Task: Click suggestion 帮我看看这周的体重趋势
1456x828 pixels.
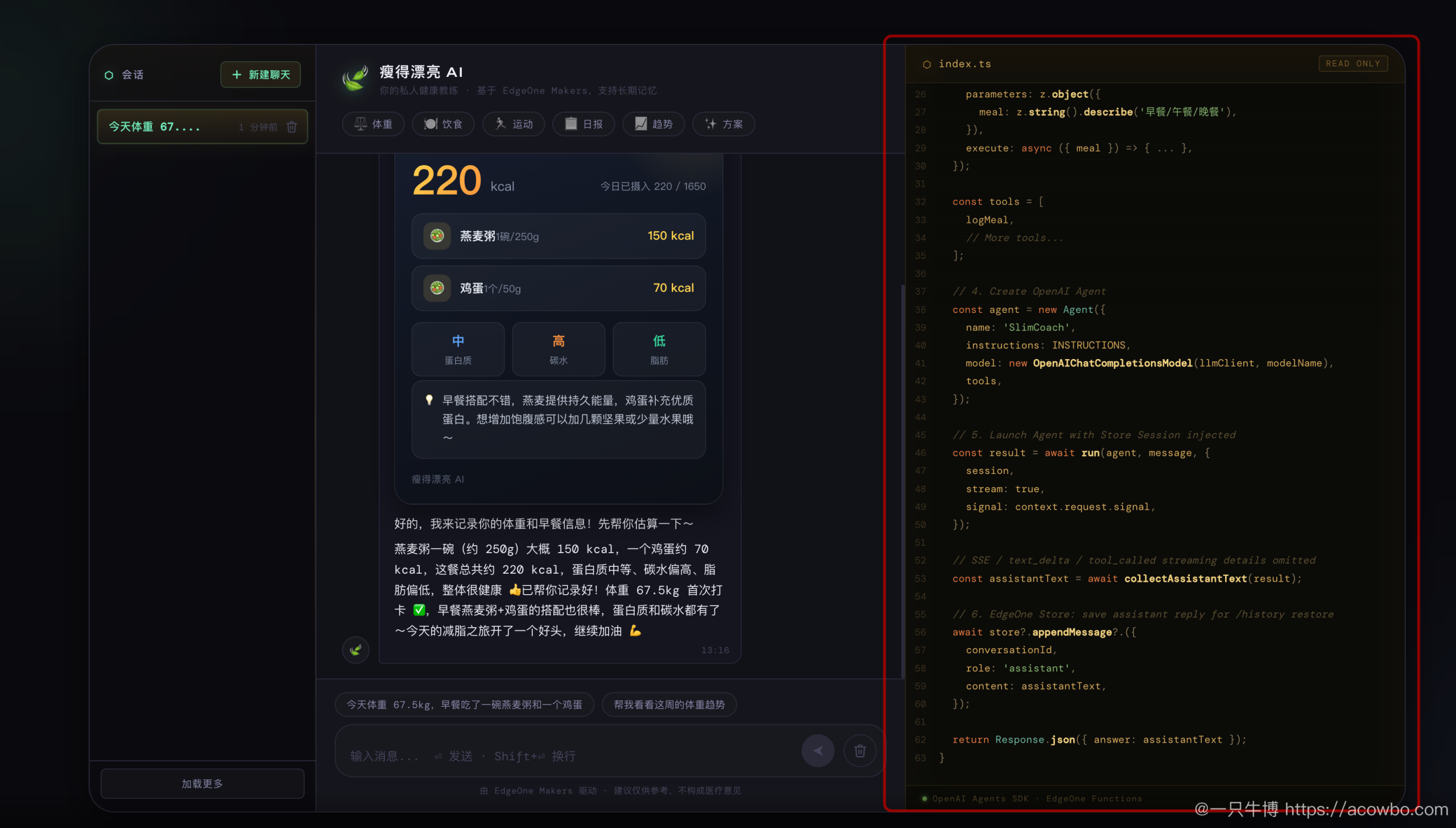Action: 669,705
